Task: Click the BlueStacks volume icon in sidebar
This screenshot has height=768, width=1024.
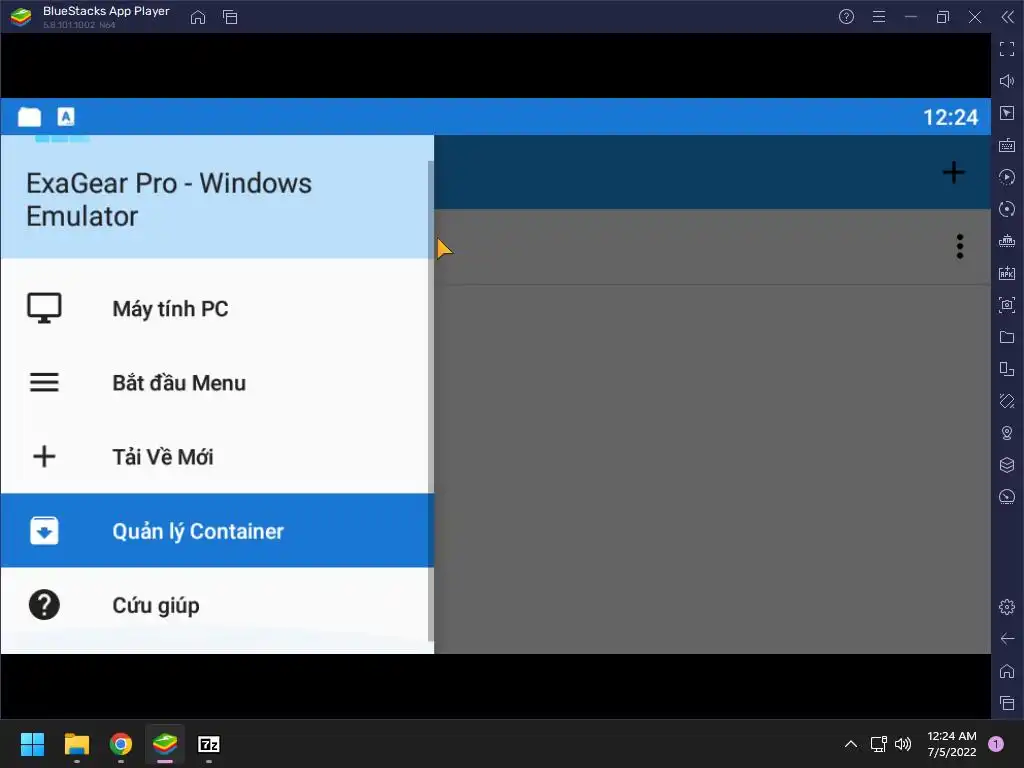Action: [x=1007, y=81]
